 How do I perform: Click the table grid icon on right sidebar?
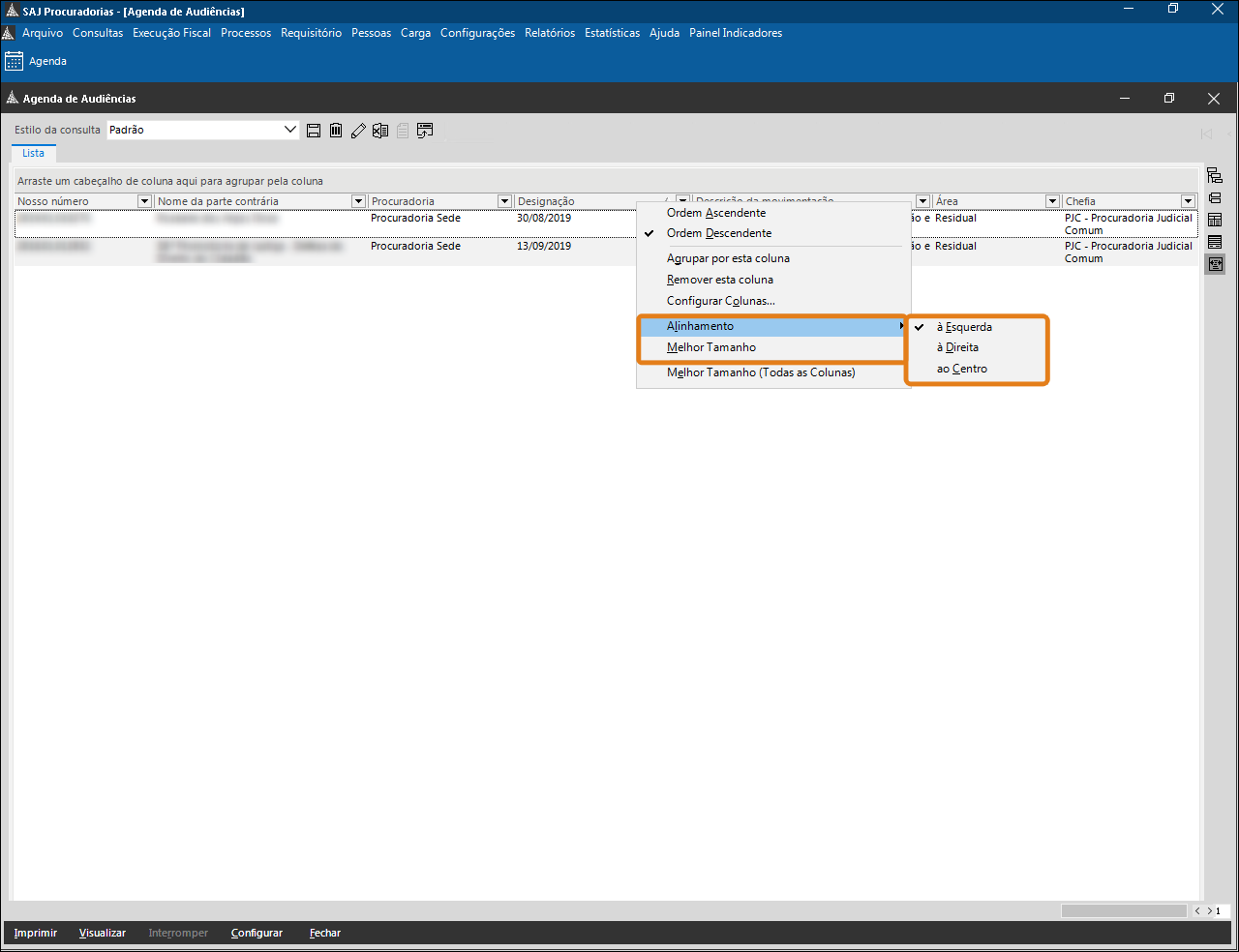coord(1215,221)
